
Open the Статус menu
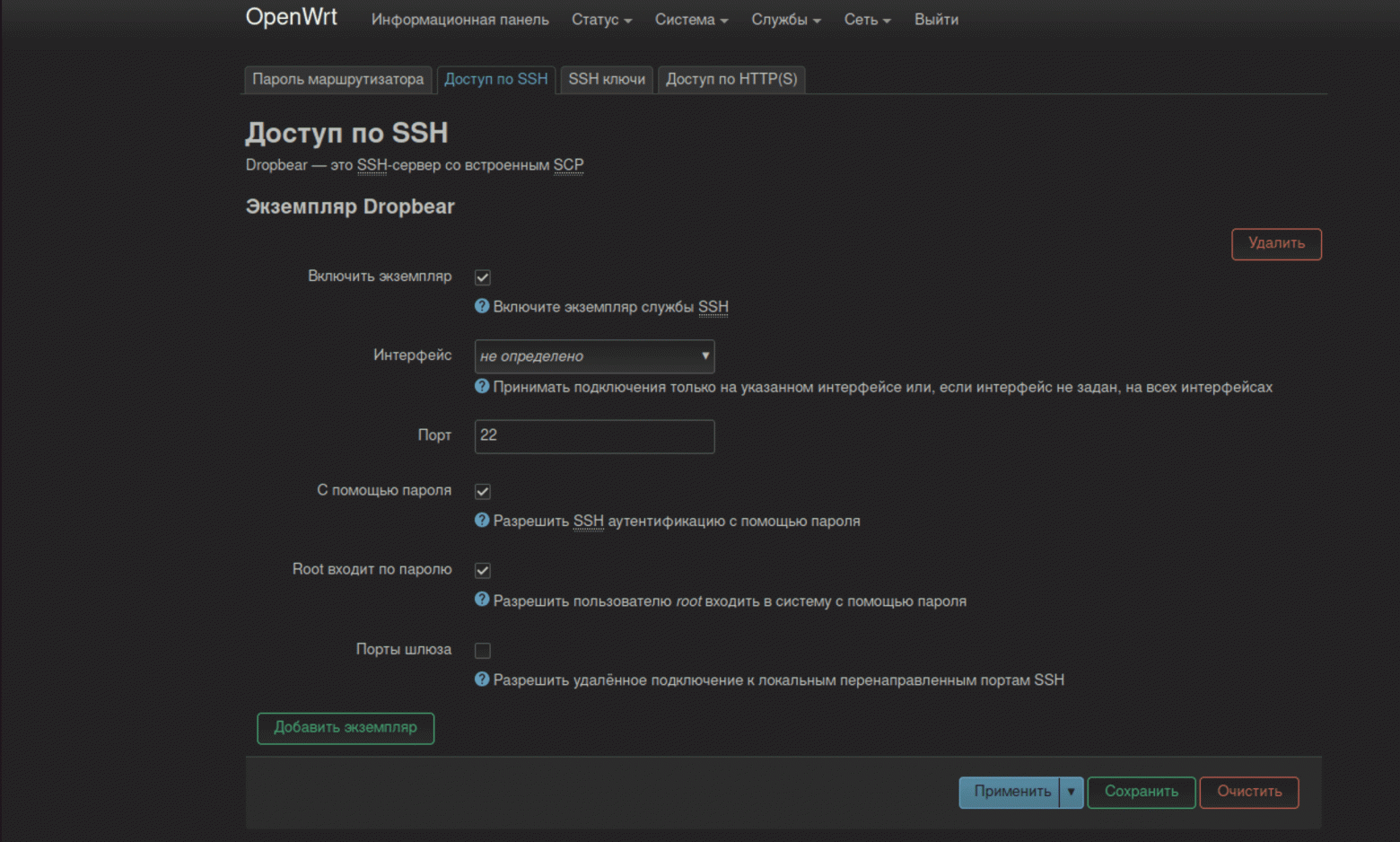pyautogui.click(x=601, y=20)
